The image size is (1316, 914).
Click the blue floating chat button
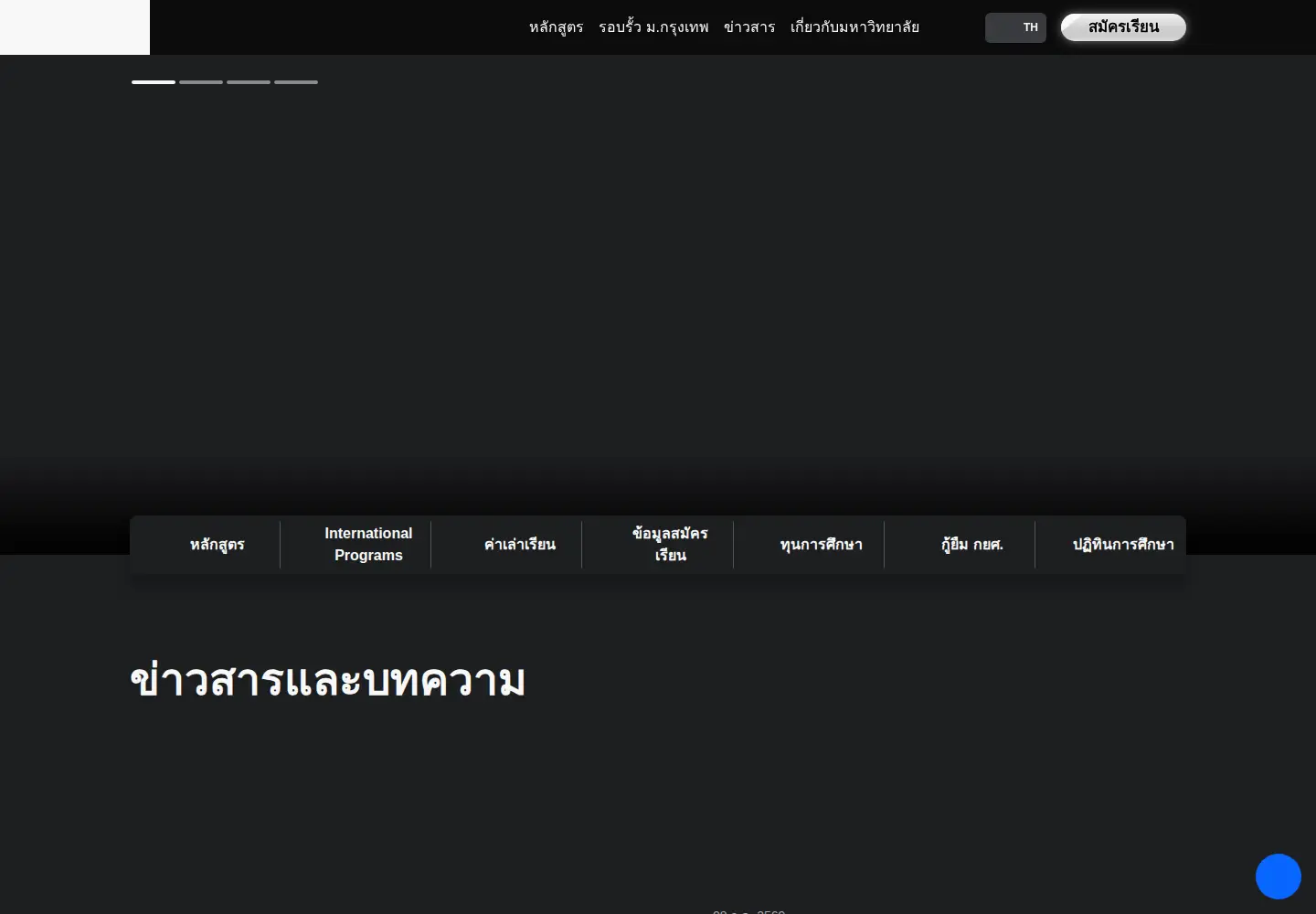point(1279,877)
